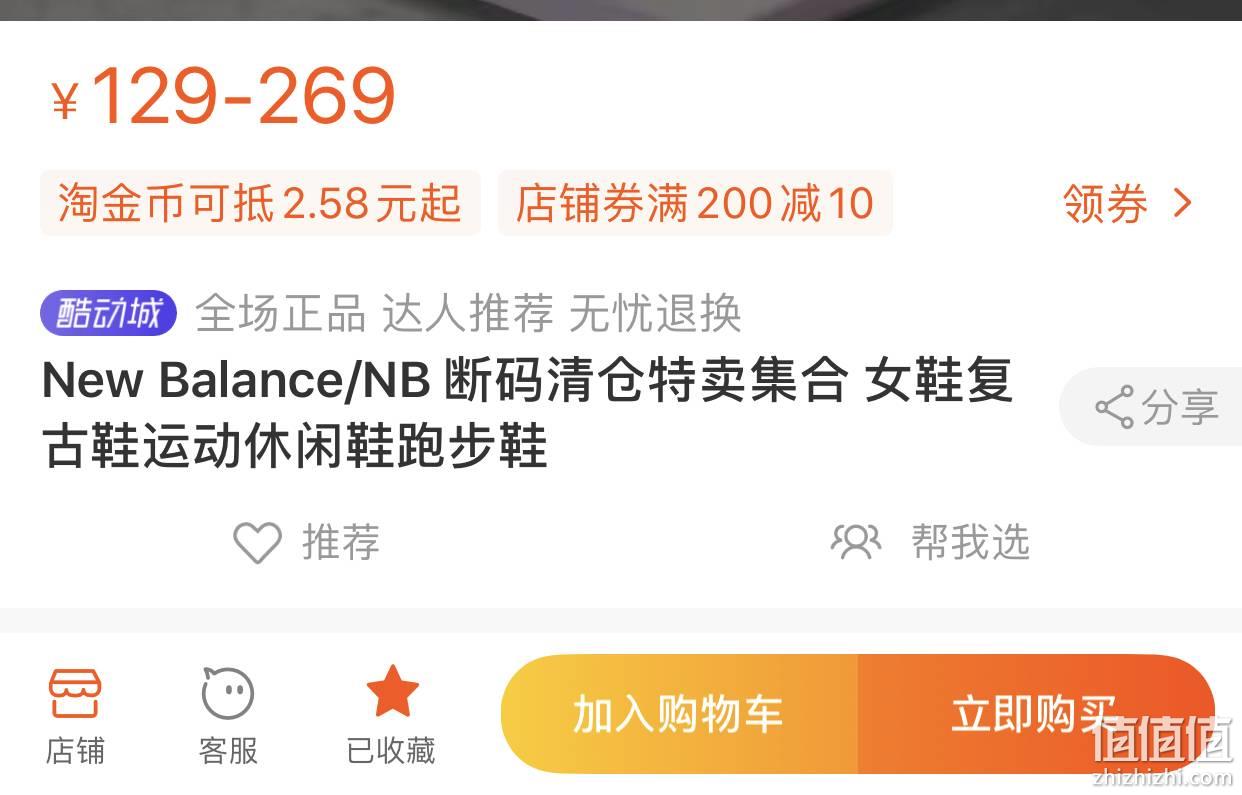Click the heart icon beside 推荐
The height and width of the screenshot is (795, 1242).
(x=257, y=543)
